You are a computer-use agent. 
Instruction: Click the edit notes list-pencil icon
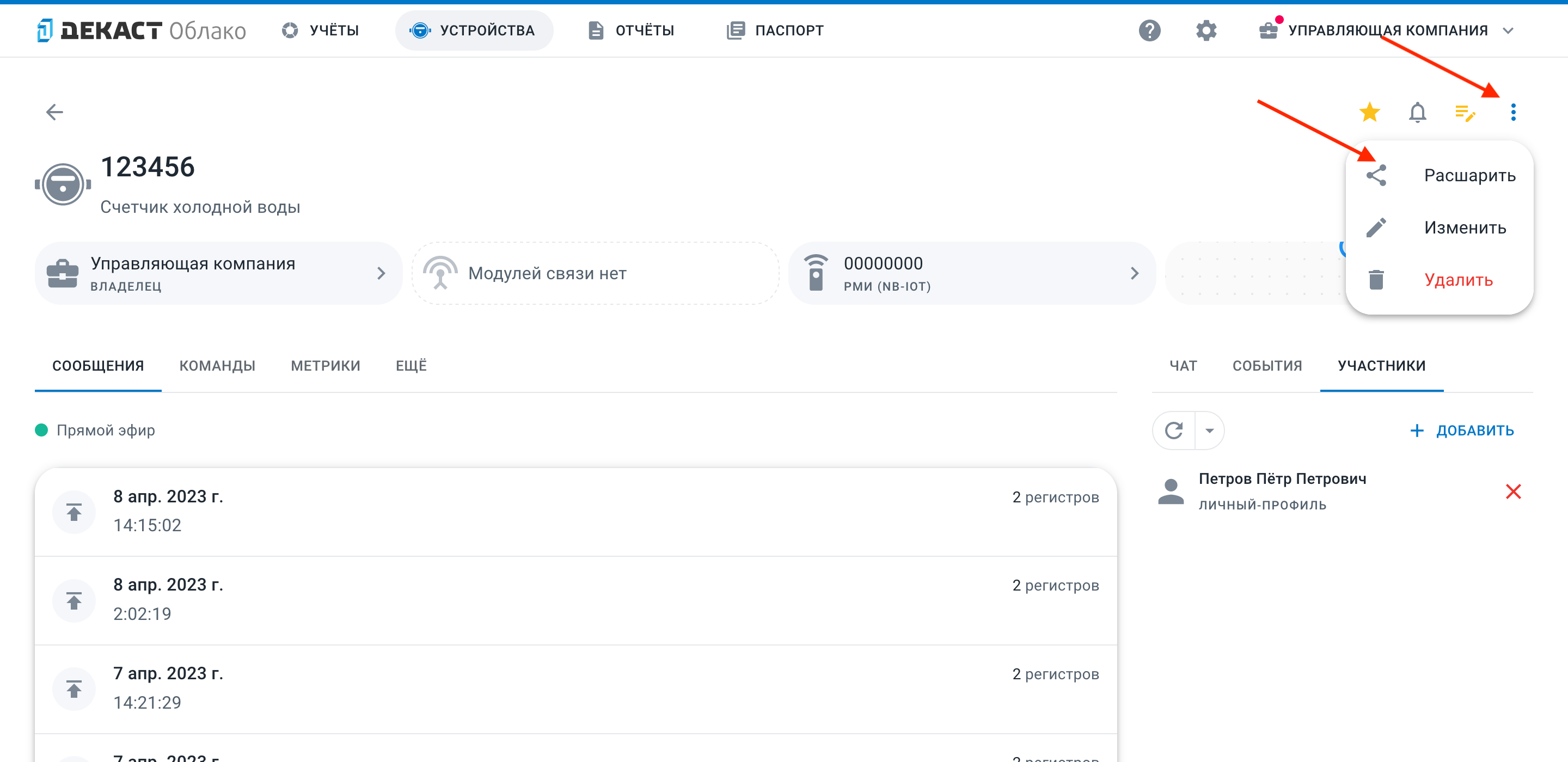pyautogui.click(x=1465, y=113)
